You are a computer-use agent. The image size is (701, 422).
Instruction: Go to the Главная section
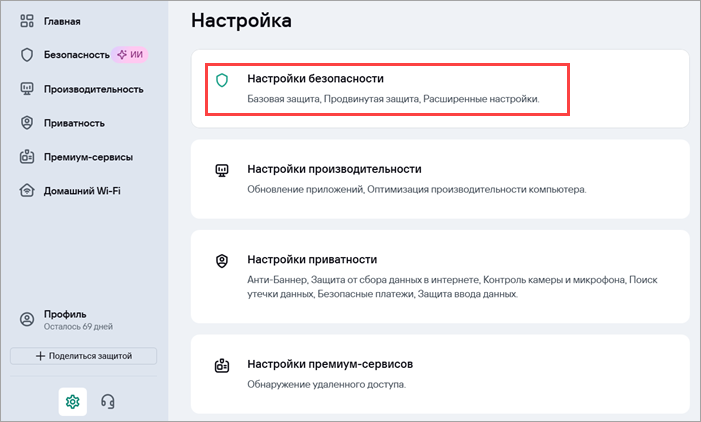[x=62, y=21]
